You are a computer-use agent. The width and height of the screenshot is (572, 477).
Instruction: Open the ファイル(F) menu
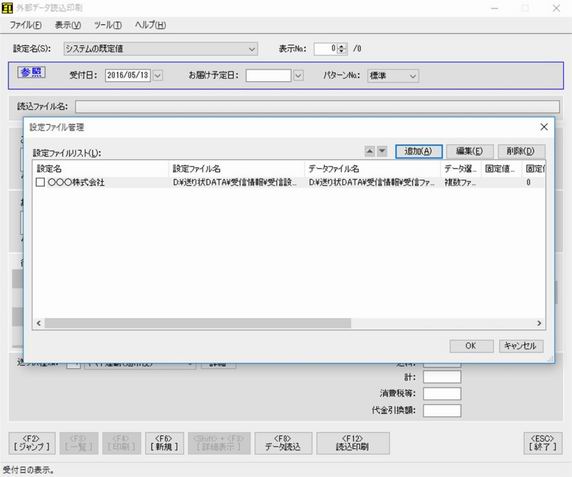(x=26, y=25)
